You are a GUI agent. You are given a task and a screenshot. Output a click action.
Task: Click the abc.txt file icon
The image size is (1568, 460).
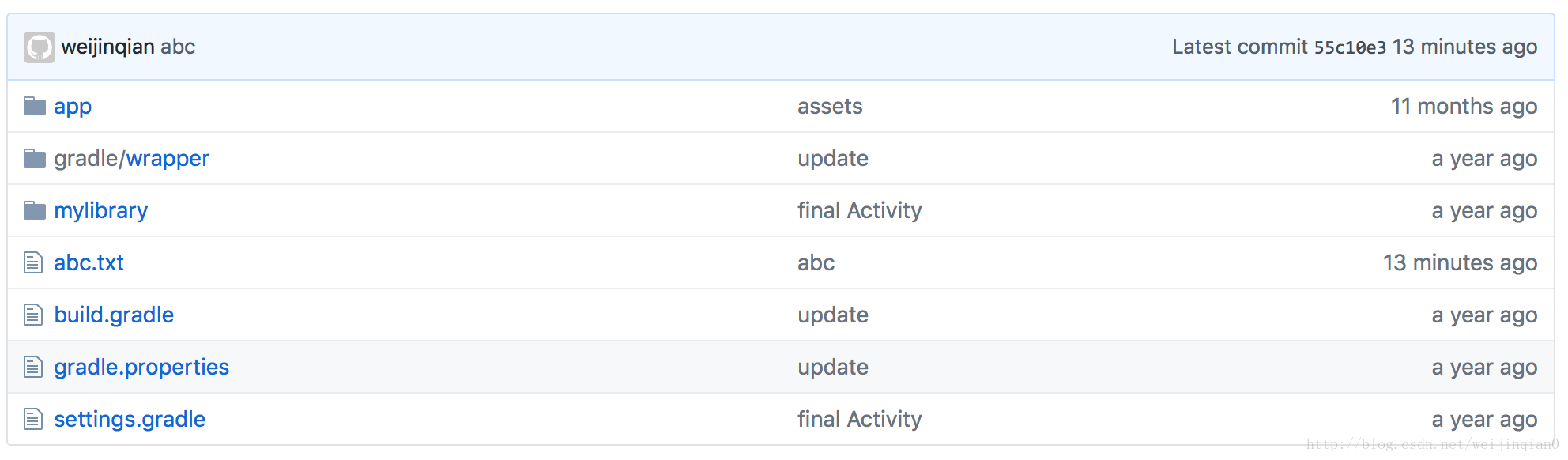pyautogui.click(x=33, y=262)
